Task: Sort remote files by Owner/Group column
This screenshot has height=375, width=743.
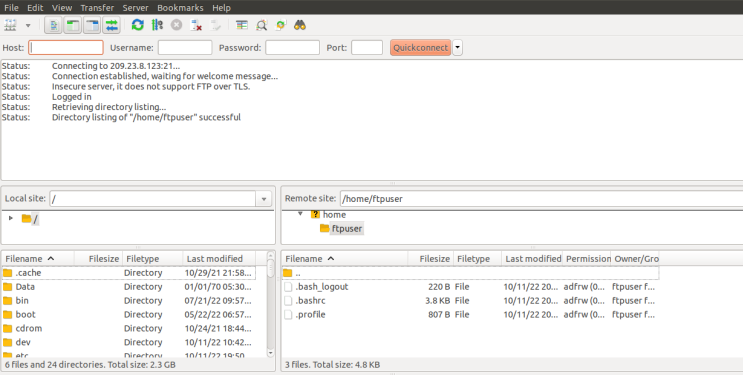Action: tap(635, 258)
